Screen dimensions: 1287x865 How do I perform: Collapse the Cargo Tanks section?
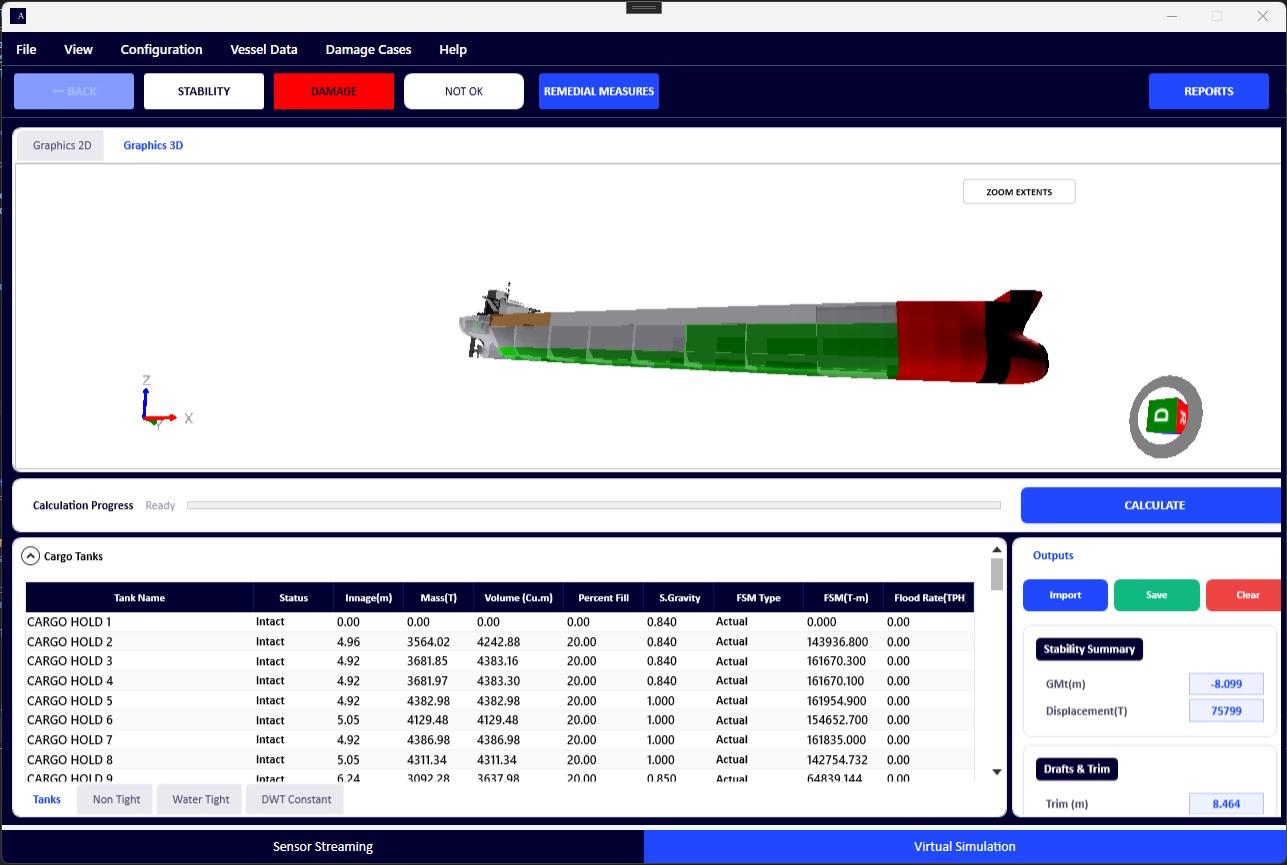pos(30,557)
